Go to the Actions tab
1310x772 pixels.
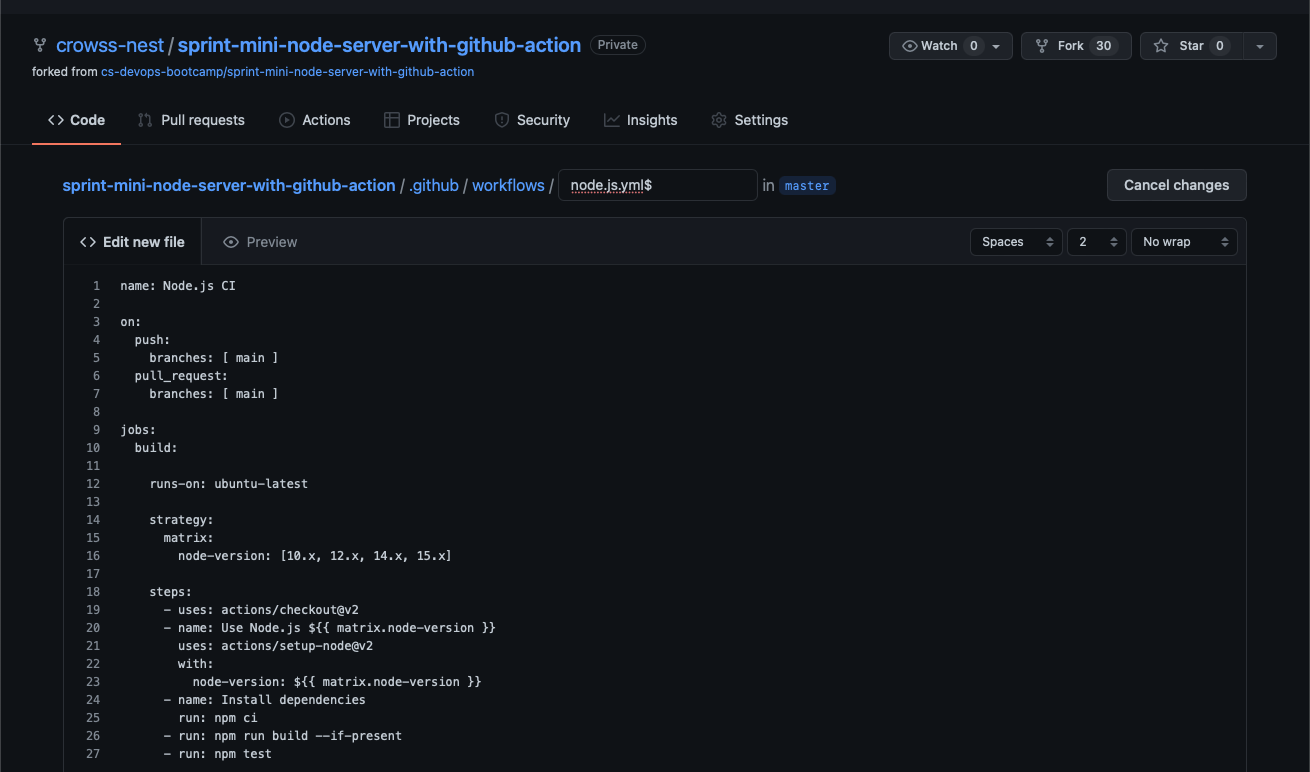tap(314, 120)
